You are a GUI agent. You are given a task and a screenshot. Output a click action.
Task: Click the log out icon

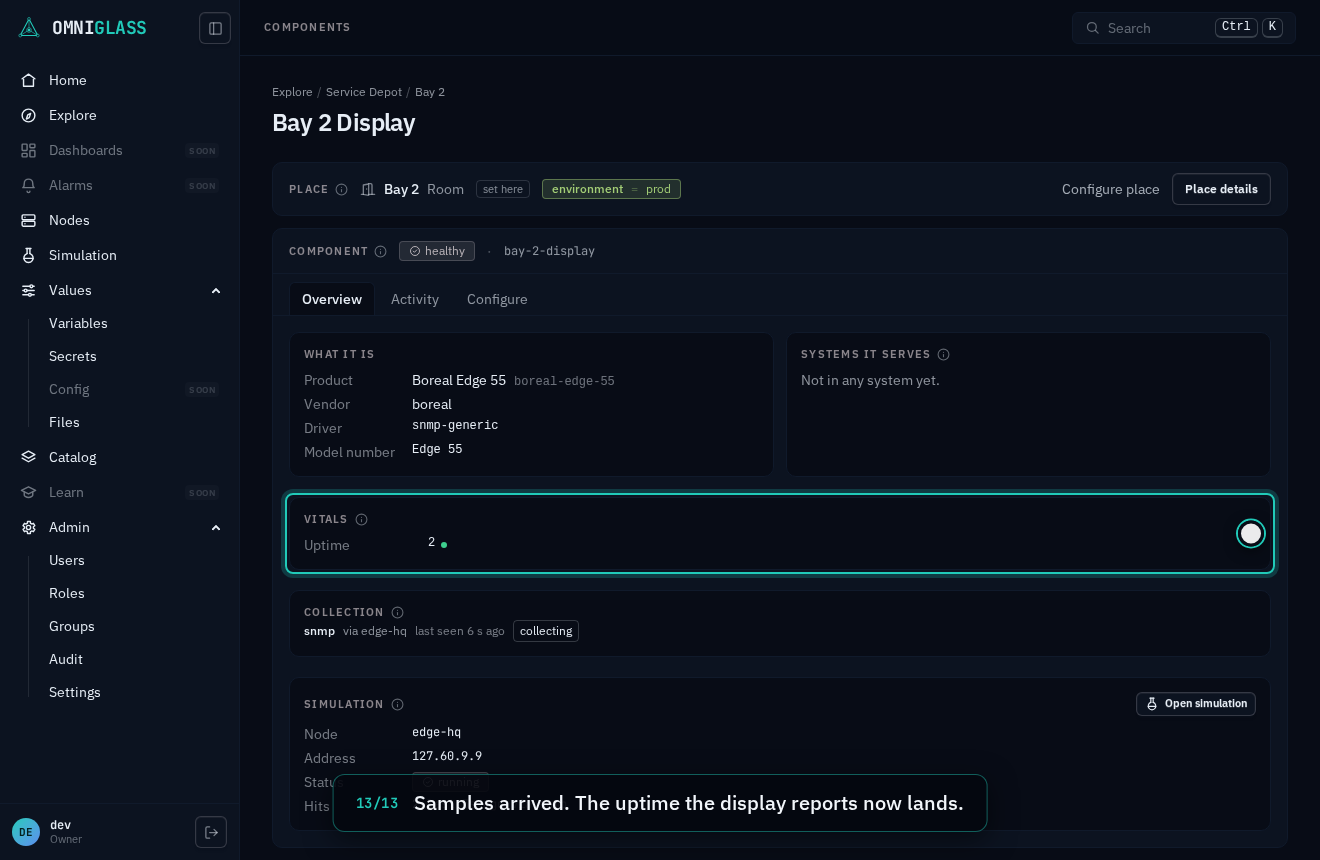(x=211, y=832)
